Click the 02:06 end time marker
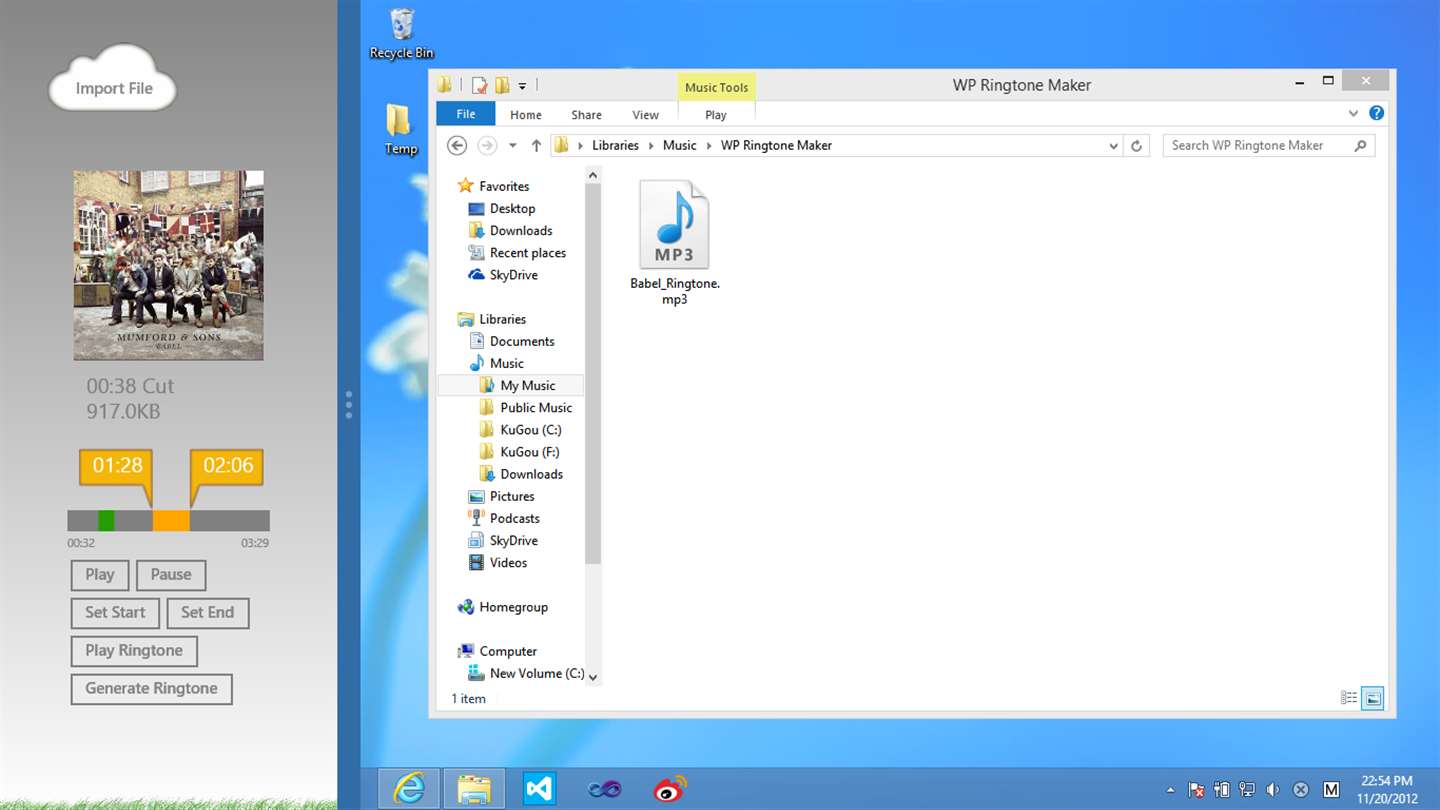 228,466
